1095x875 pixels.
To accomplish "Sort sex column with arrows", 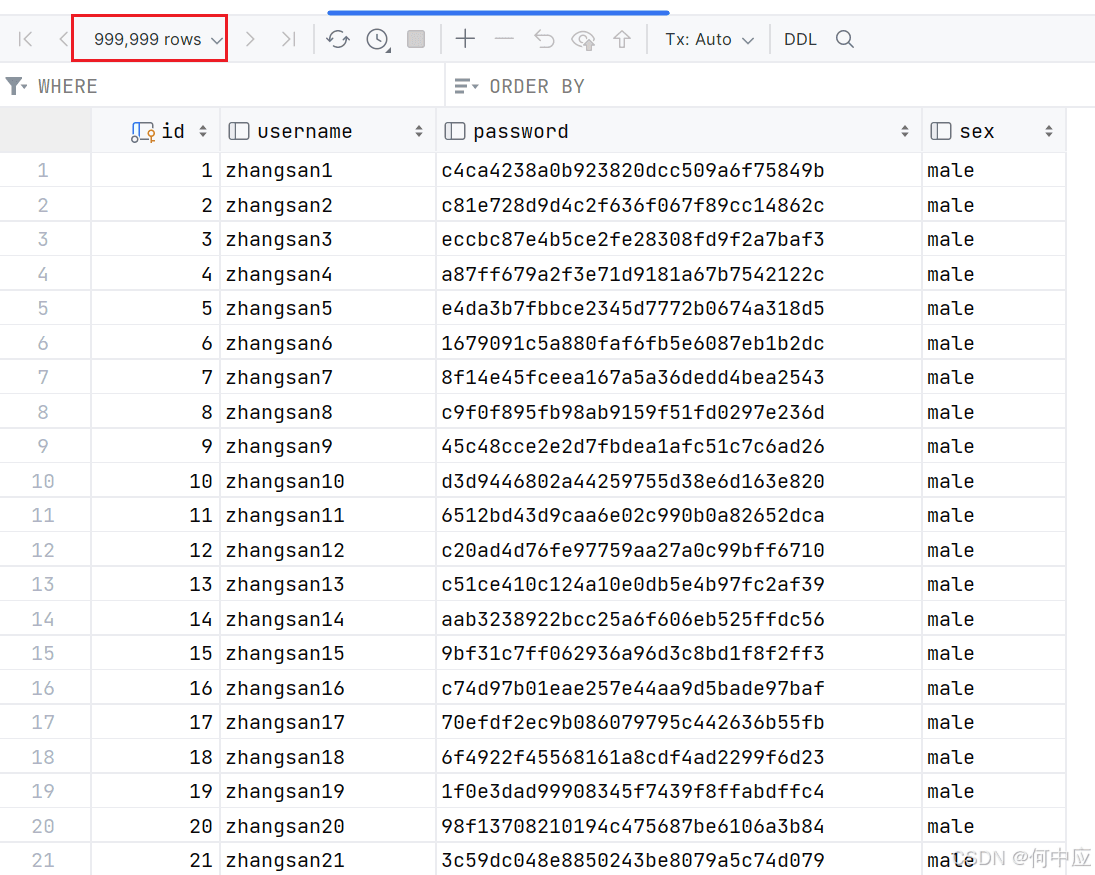I will click(1049, 131).
